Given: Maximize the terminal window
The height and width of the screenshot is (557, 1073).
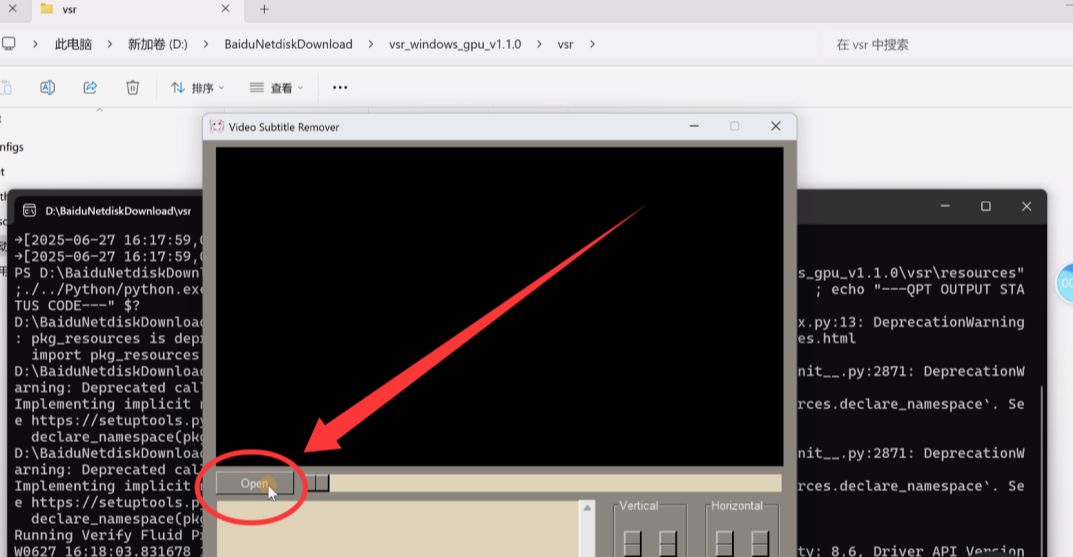Looking at the screenshot, I should [985, 206].
